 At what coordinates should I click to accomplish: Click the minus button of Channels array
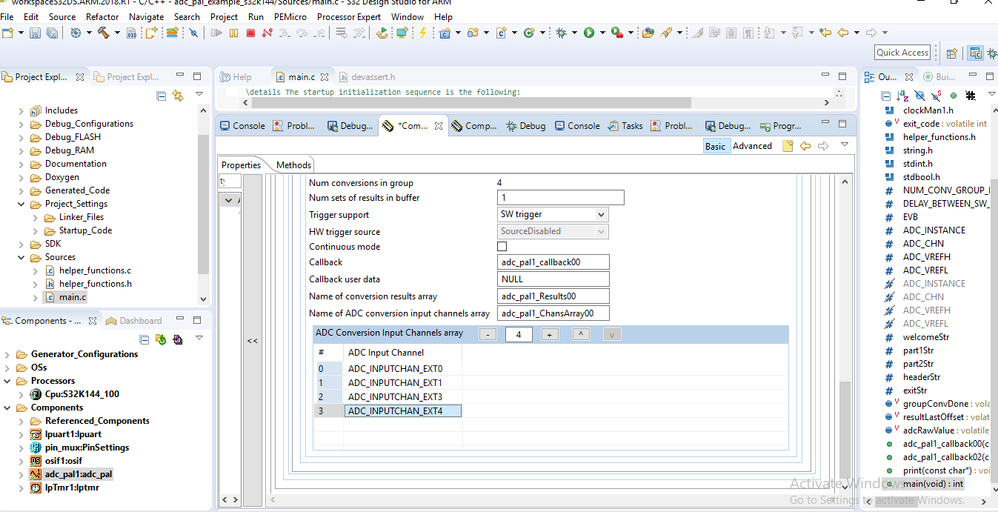point(488,334)
